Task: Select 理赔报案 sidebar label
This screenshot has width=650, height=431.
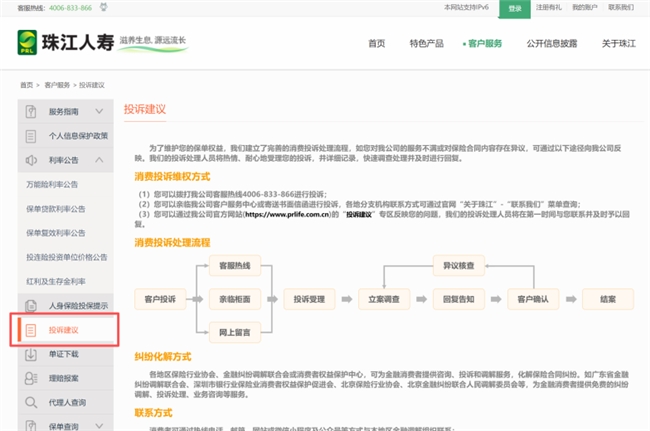Action: tap(63, 378)
